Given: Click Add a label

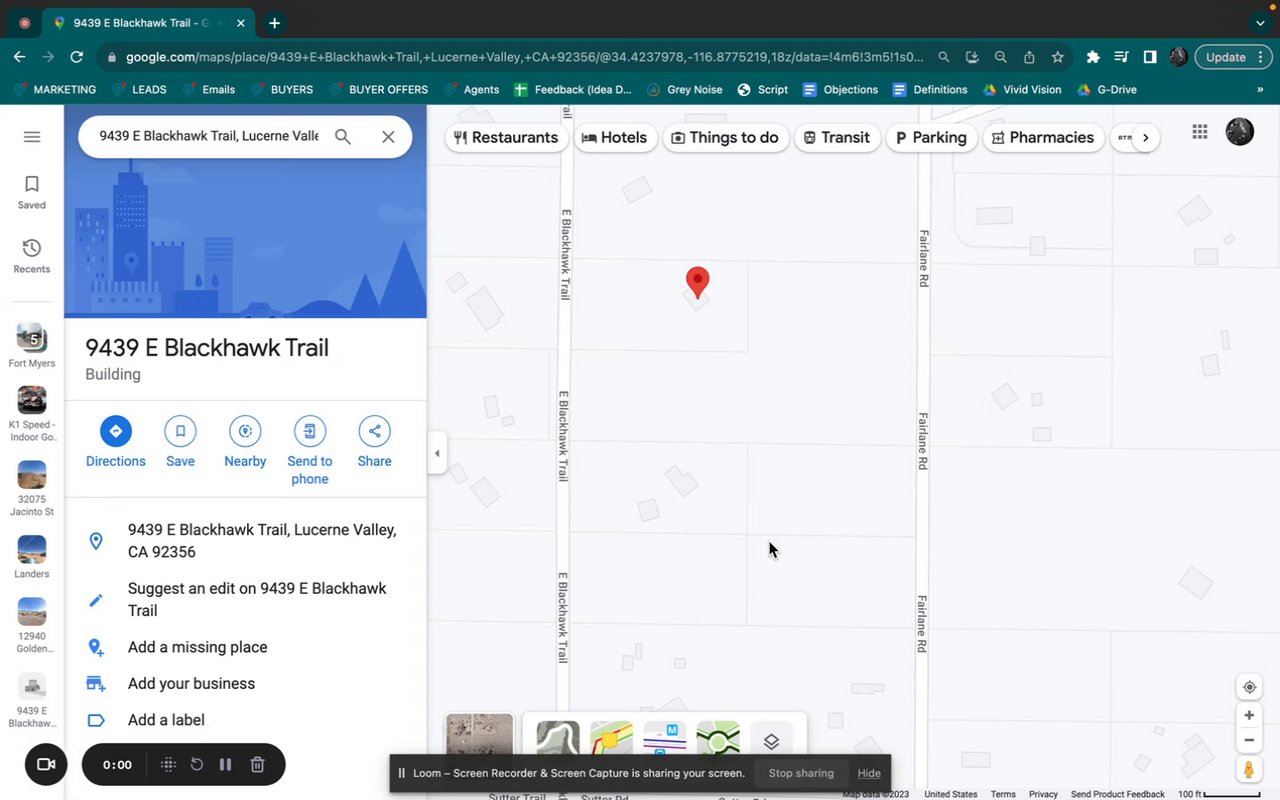Looking at the screenshot, I should click(x=246, y=720).
